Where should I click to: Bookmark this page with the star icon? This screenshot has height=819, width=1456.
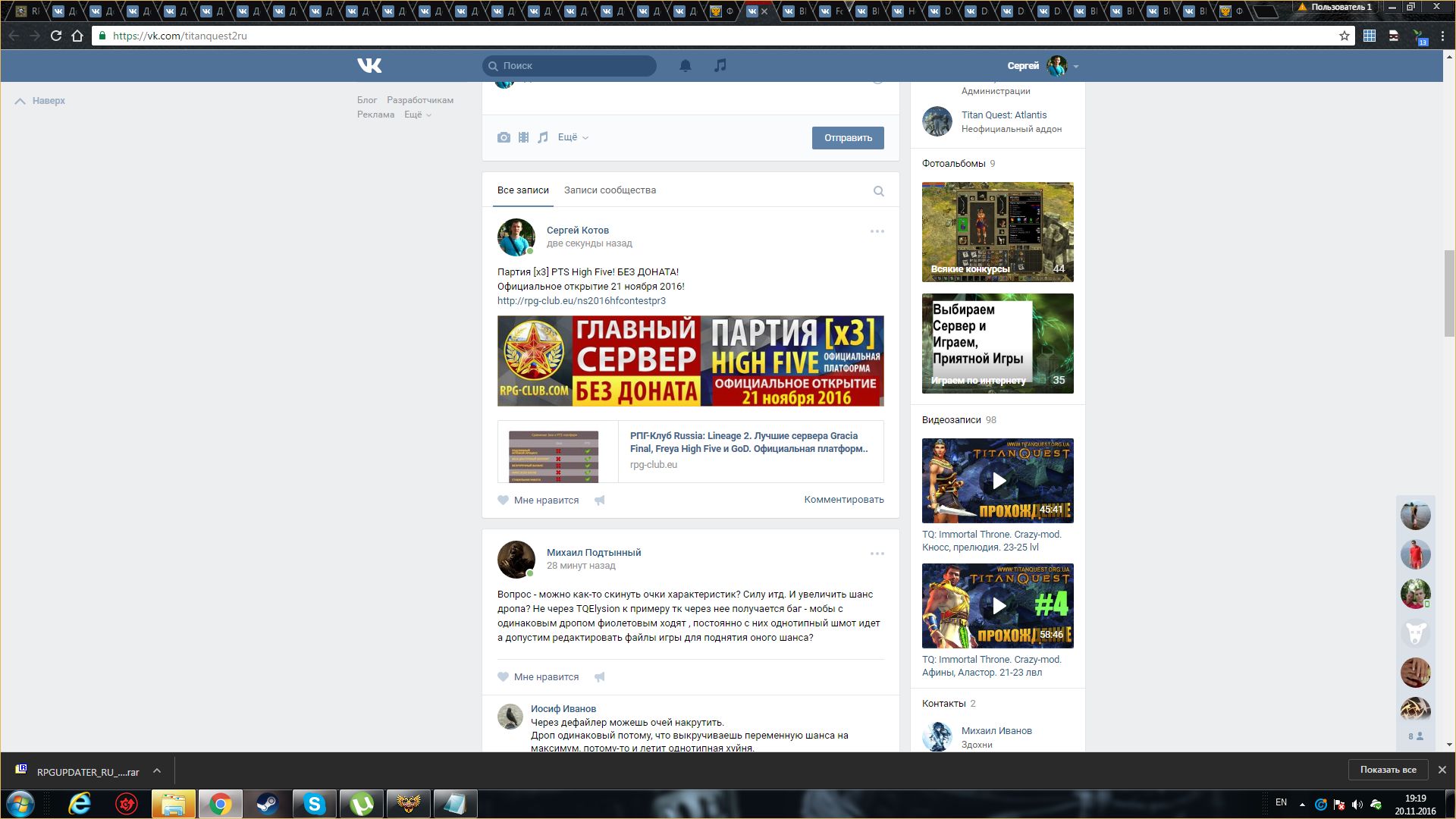pos(1344,36)
